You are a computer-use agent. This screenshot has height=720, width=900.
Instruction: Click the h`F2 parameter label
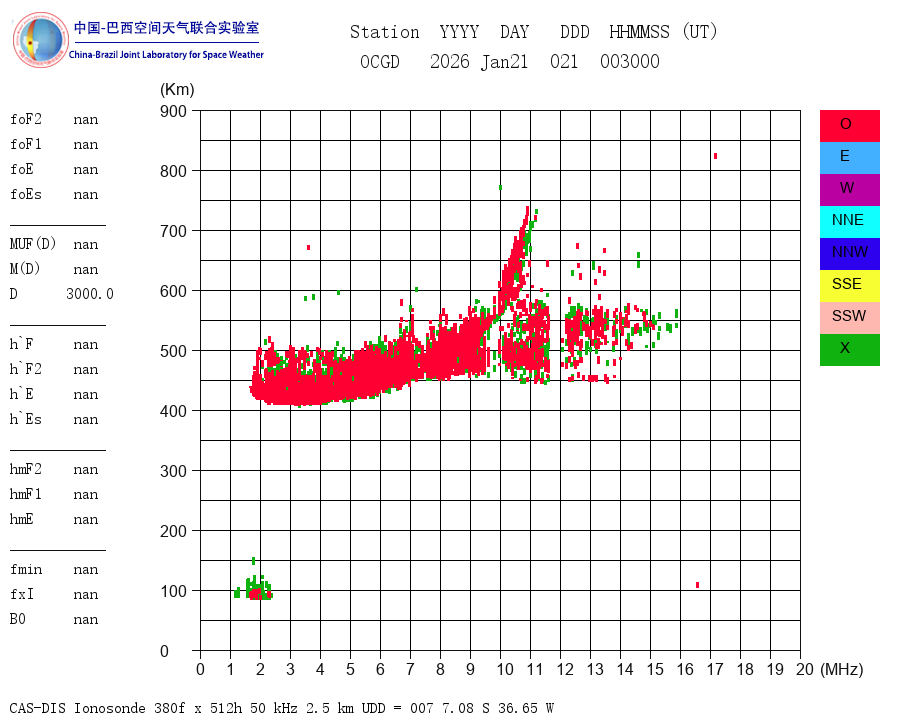pos(26,369)
